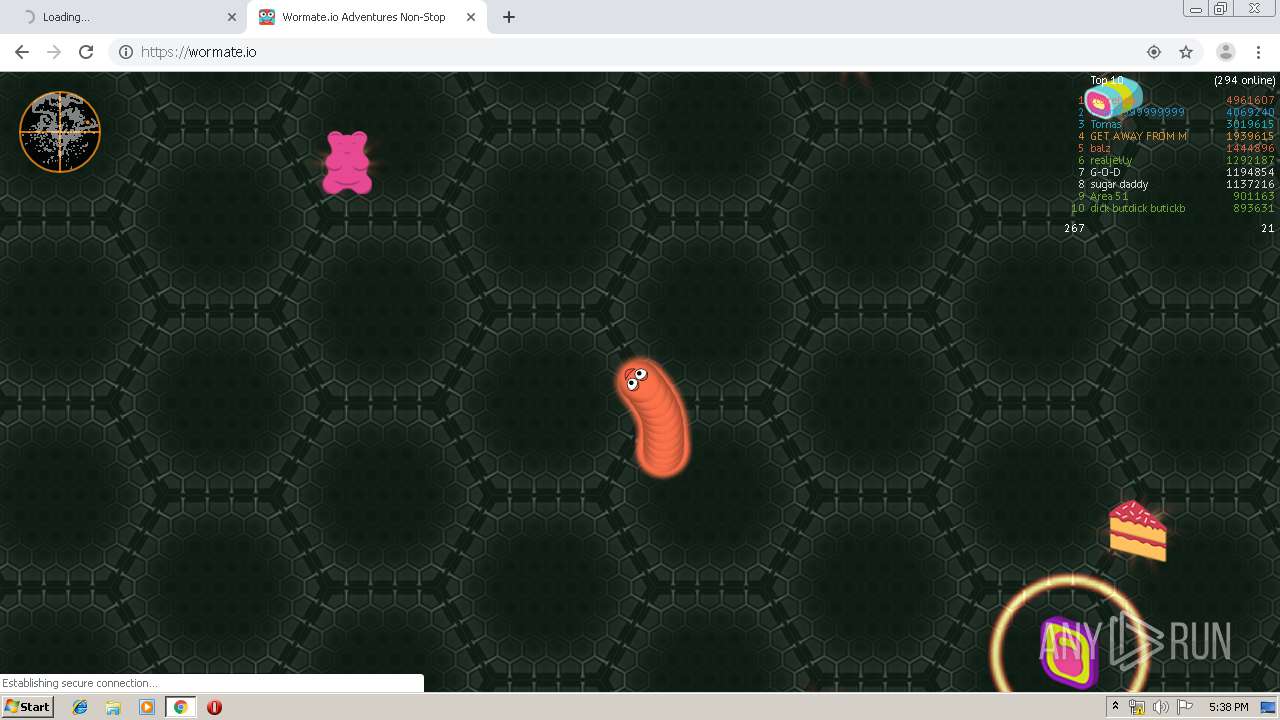Close the Loading tab
Screen dimensions: 1280x720
(232, 17)
